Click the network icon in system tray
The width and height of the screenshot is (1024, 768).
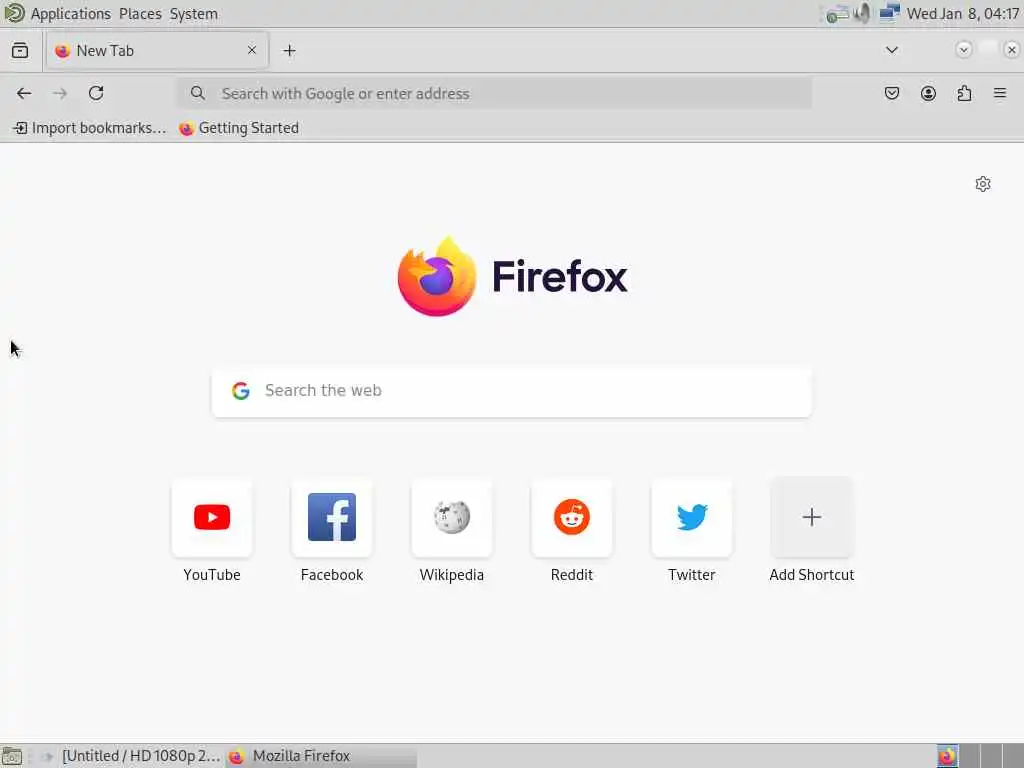tap(889, 13)
